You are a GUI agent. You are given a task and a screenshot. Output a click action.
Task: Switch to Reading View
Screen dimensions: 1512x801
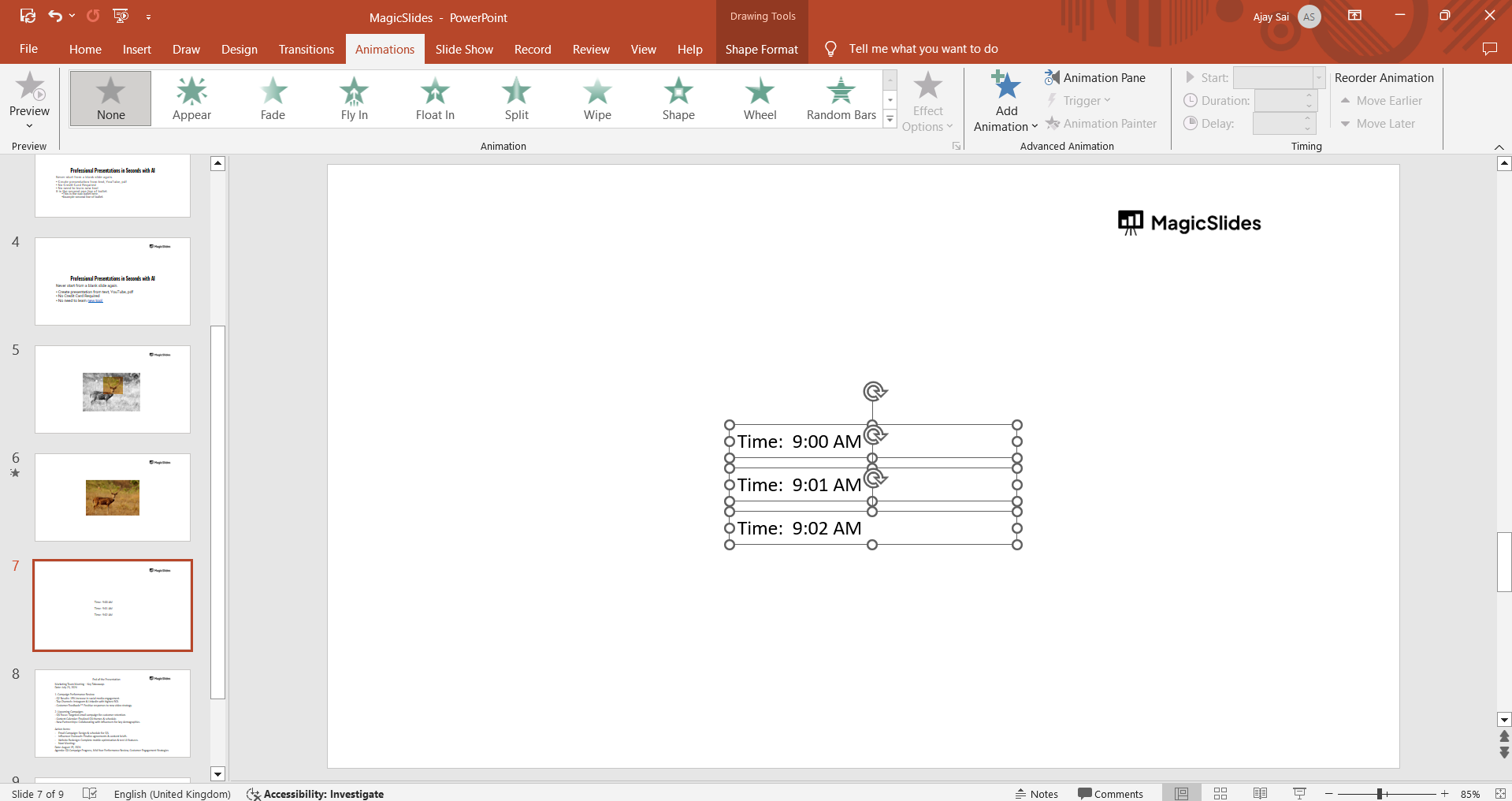coord(1260,793)
